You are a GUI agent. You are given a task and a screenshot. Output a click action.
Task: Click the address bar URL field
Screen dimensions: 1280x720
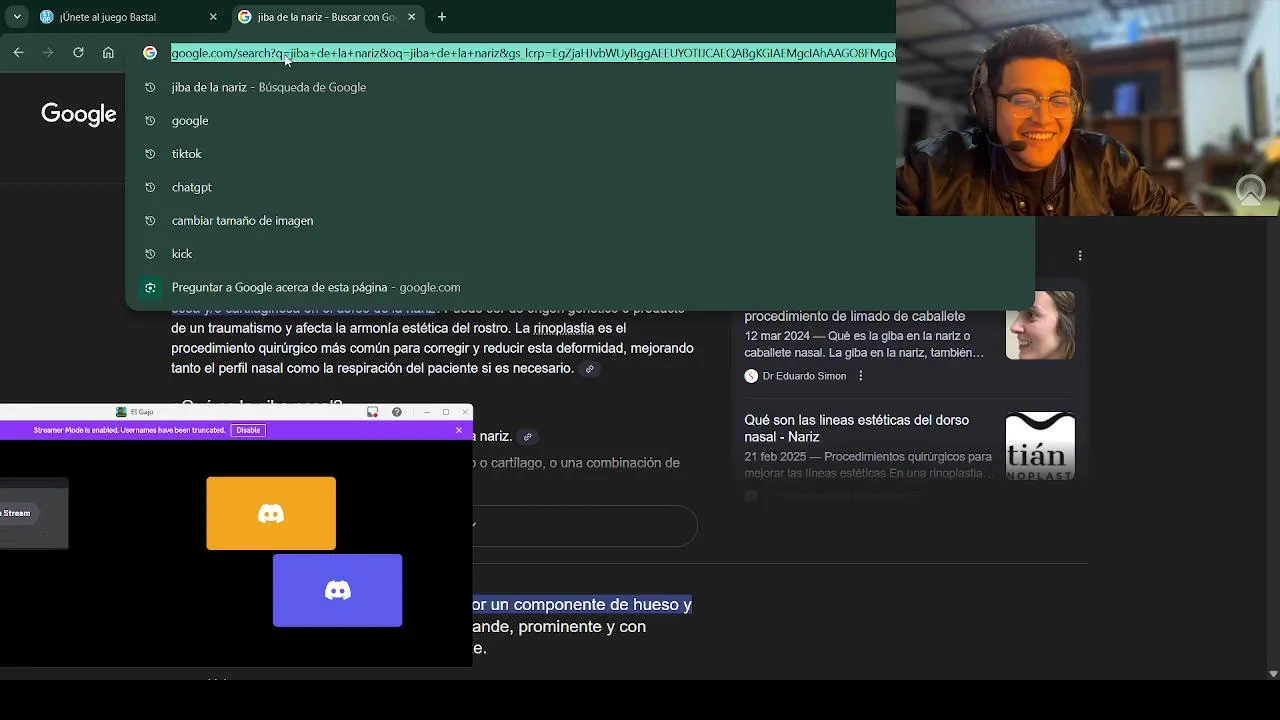[x=533, y=53]
